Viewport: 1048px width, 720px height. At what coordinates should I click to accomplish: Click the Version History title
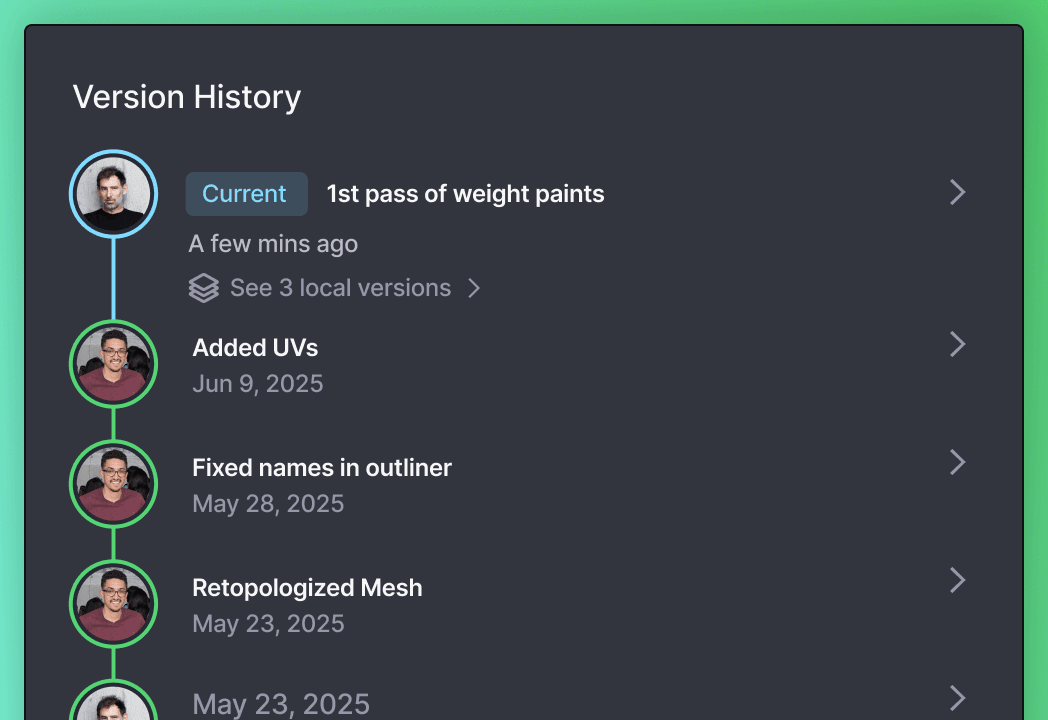coord(186,96)
